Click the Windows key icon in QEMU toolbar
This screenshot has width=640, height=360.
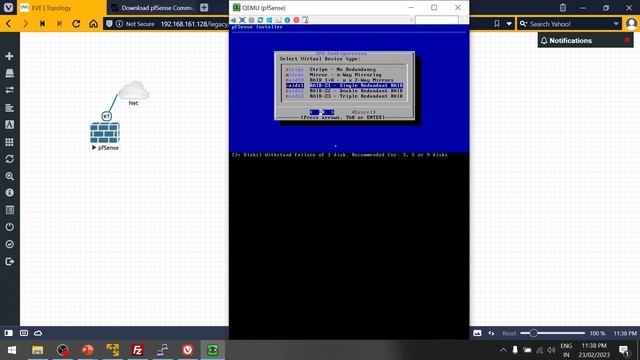(x=269, y=20)
